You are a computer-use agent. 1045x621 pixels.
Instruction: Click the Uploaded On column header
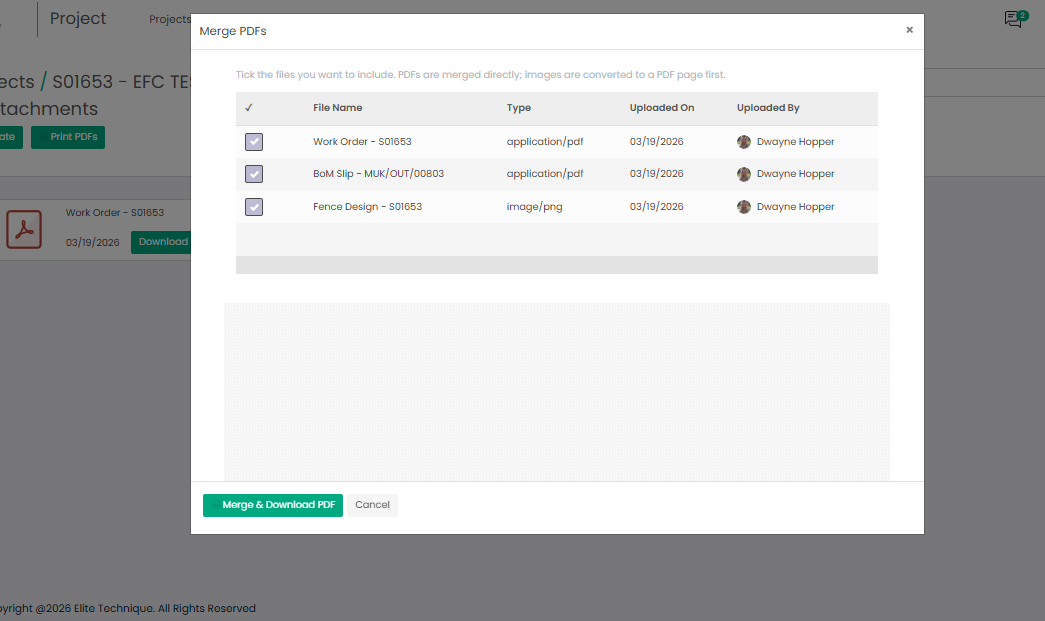pos(661,108)
